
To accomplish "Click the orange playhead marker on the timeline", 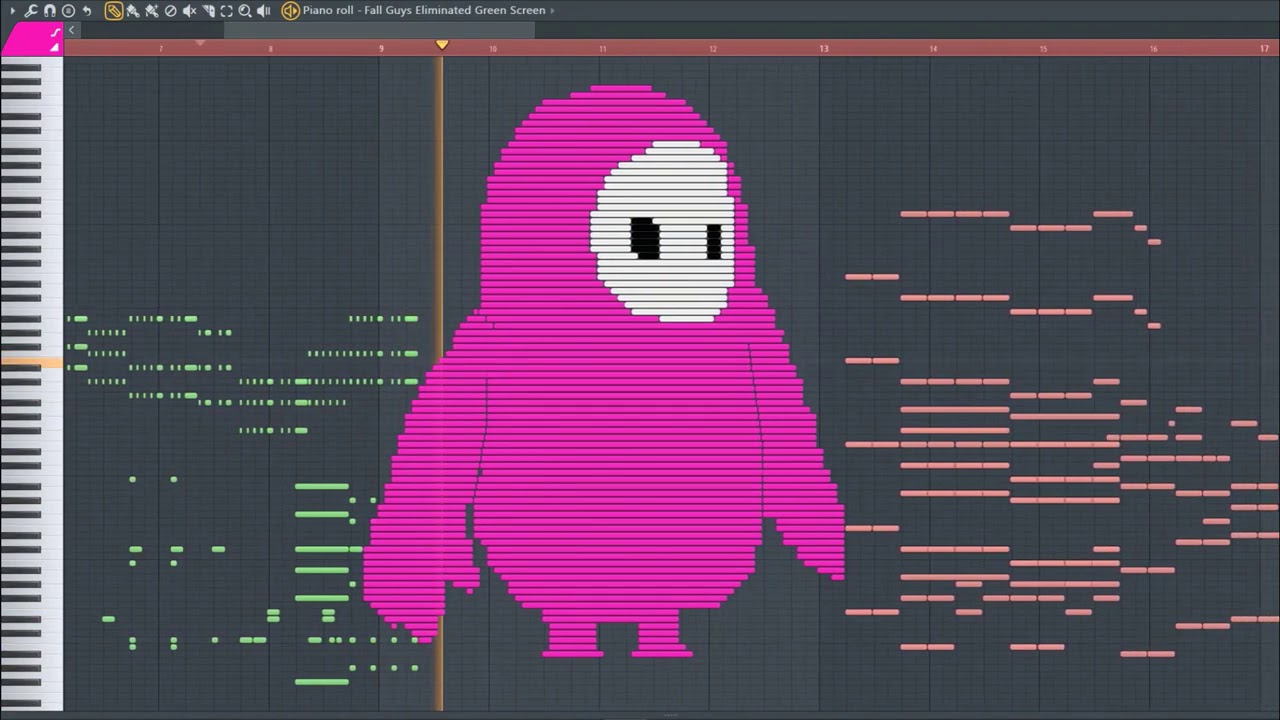I will (x=442, y=44).
